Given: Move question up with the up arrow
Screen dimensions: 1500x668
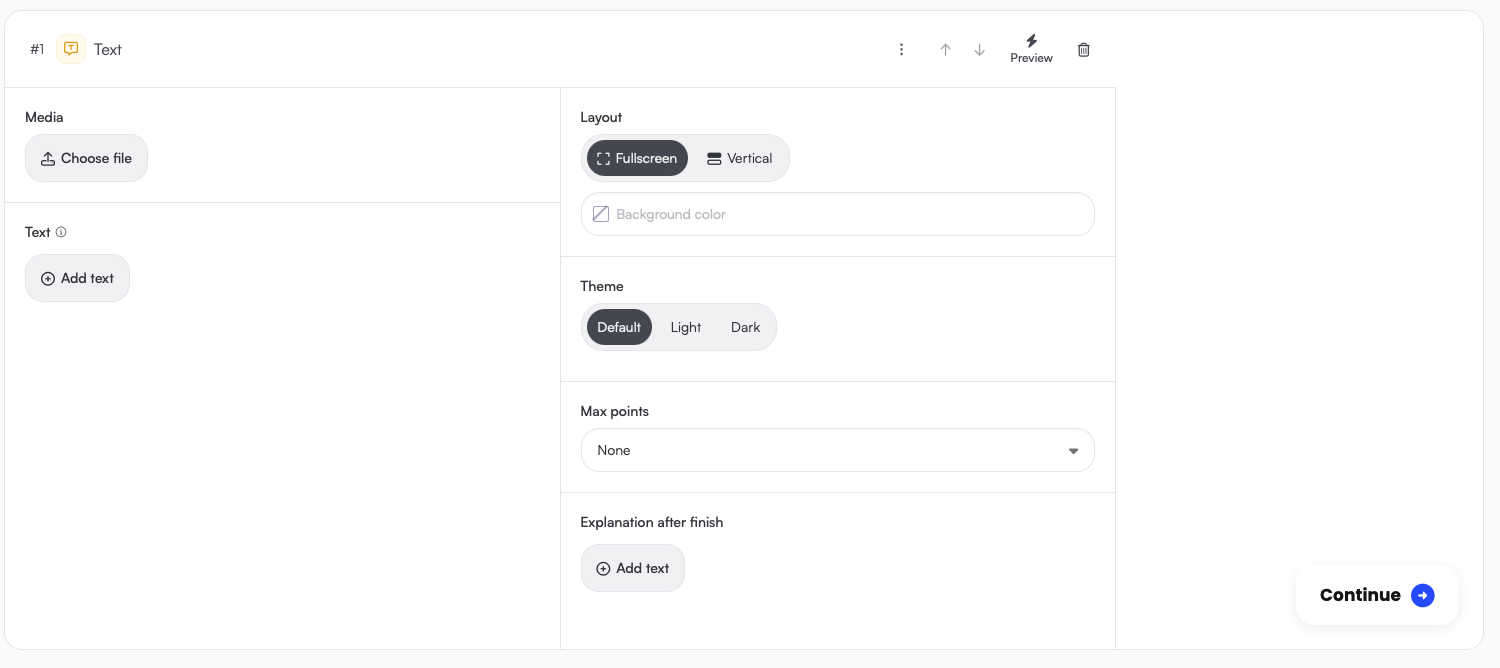Looking at the screenshot, I should (x=945, y=49).
